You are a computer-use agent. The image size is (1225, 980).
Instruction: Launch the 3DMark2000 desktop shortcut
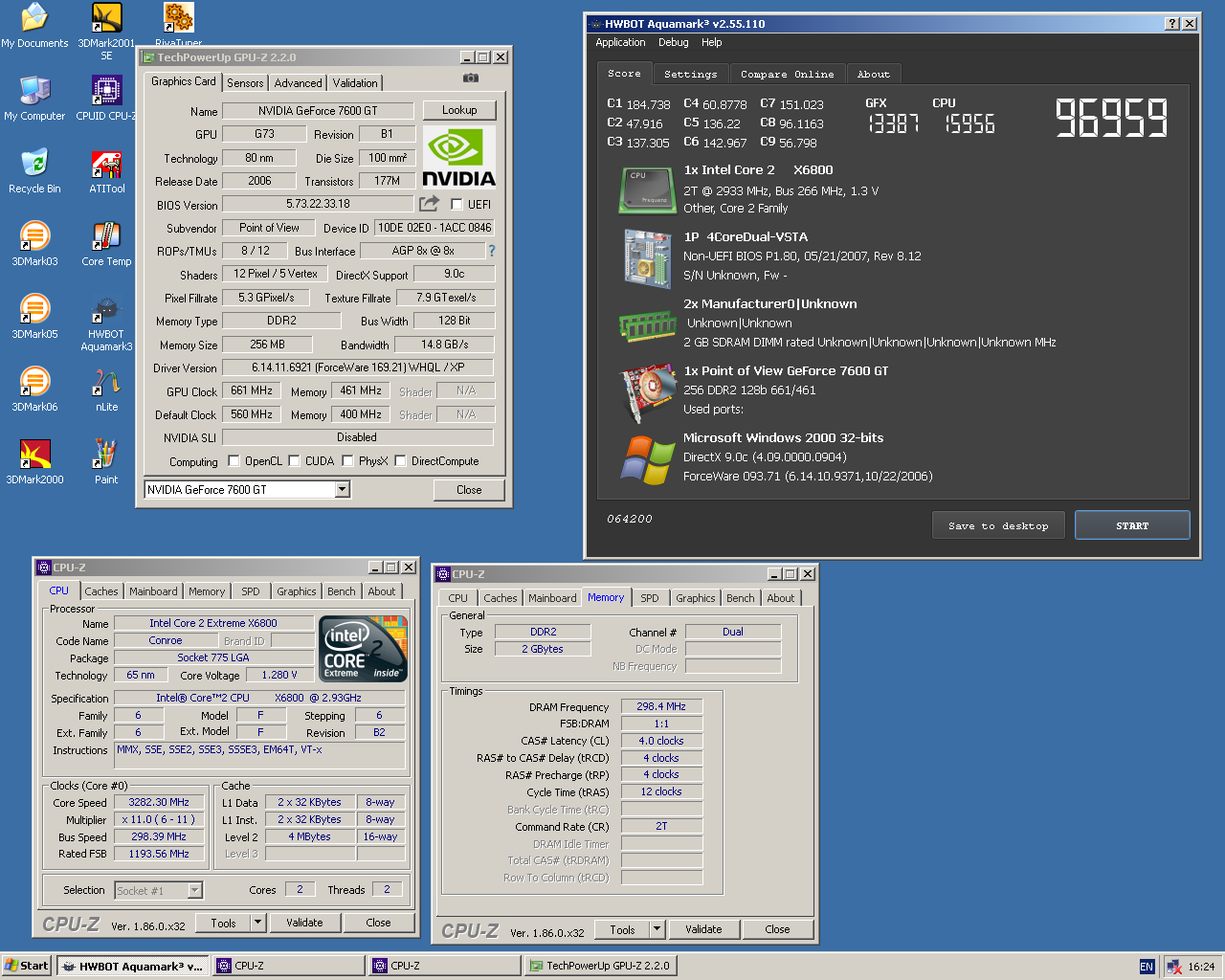coord(34,462)
